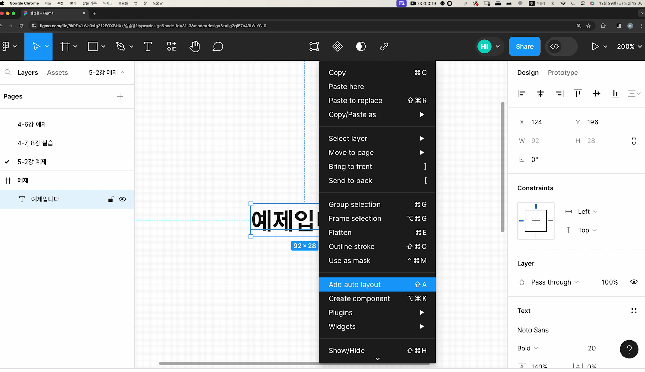
Task: Toggle lock on selected text layer
Action: pos(111,199)
